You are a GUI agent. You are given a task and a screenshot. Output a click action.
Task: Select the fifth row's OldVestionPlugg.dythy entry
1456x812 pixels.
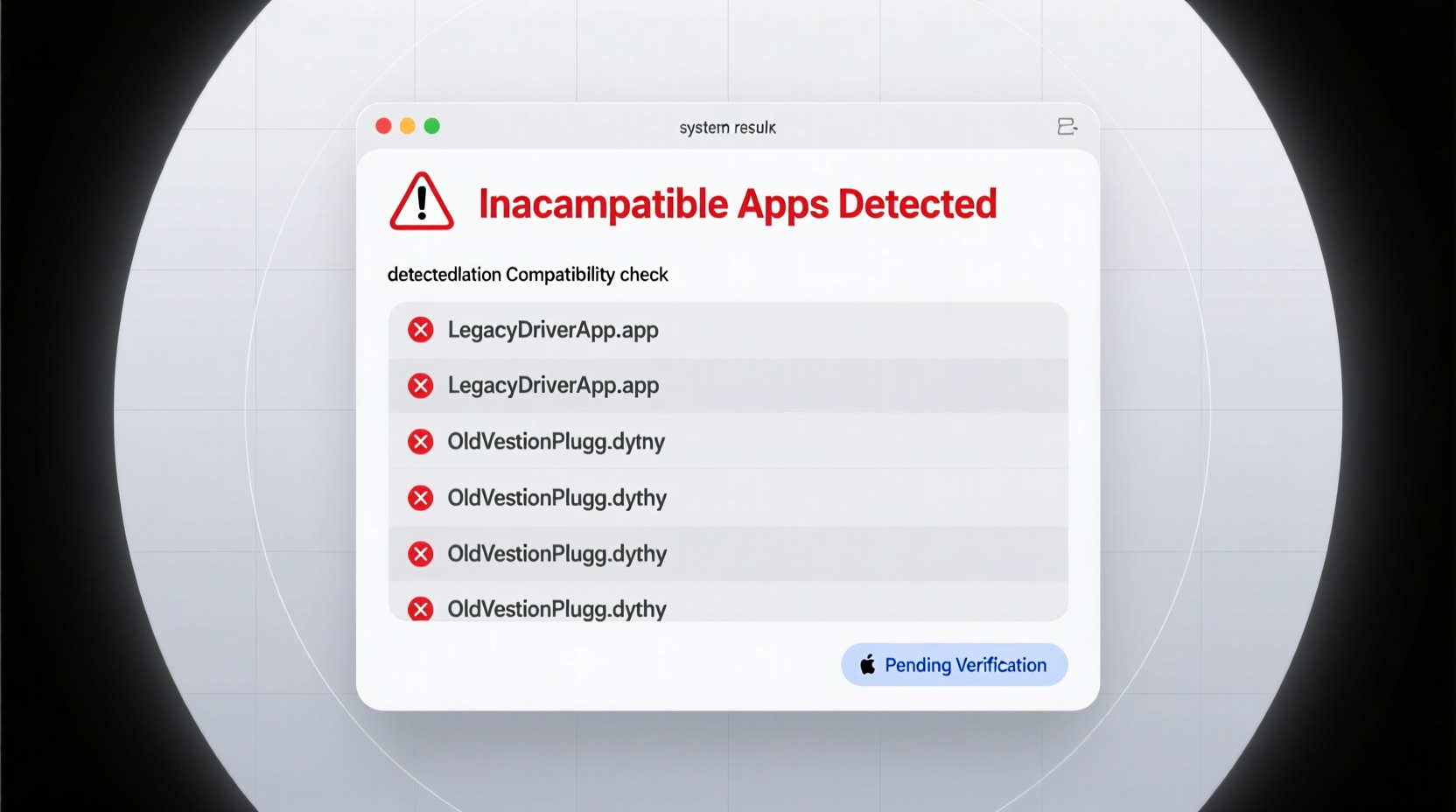point(556,554)
